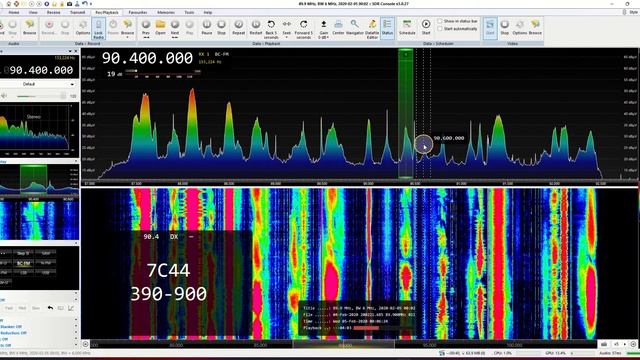Jump Forward 5 seconds in playback
The width and height of the screenshot is (640, 360).
tap(304, 29)
